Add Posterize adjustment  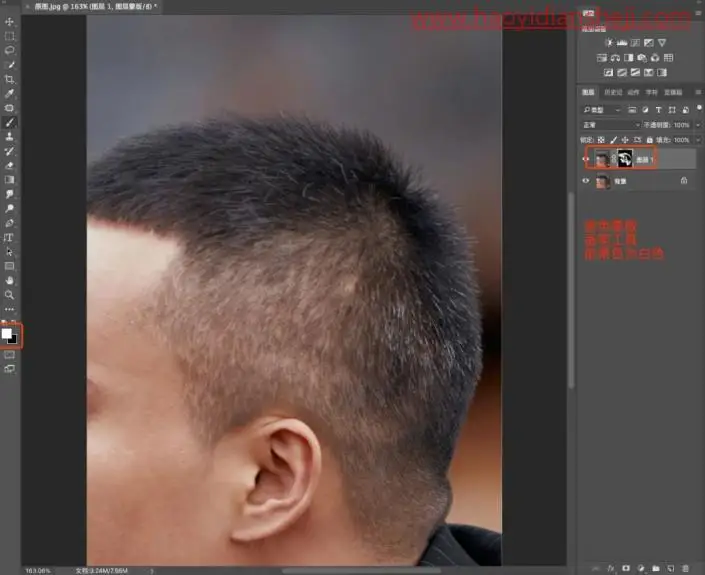[622, 72]
